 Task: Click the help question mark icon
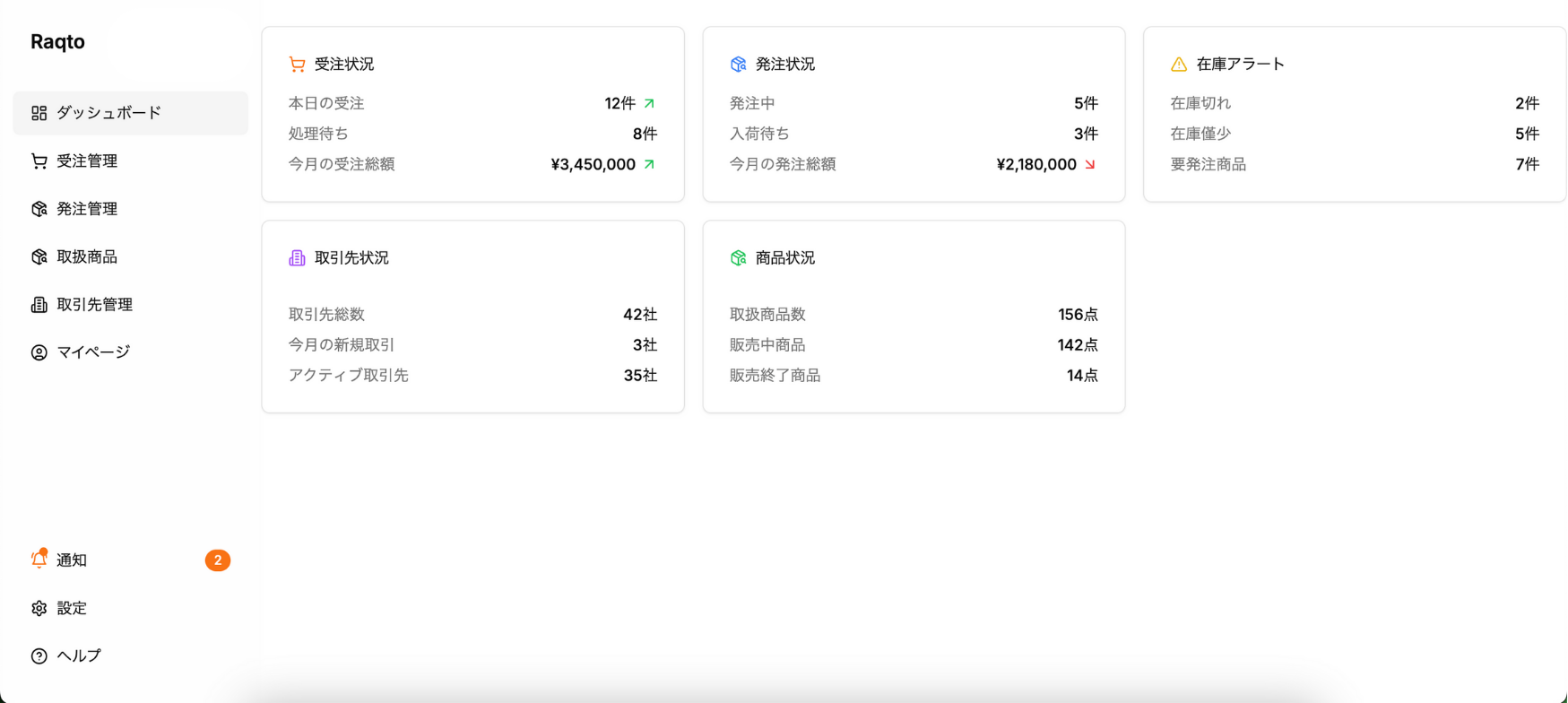coord(39,656)
